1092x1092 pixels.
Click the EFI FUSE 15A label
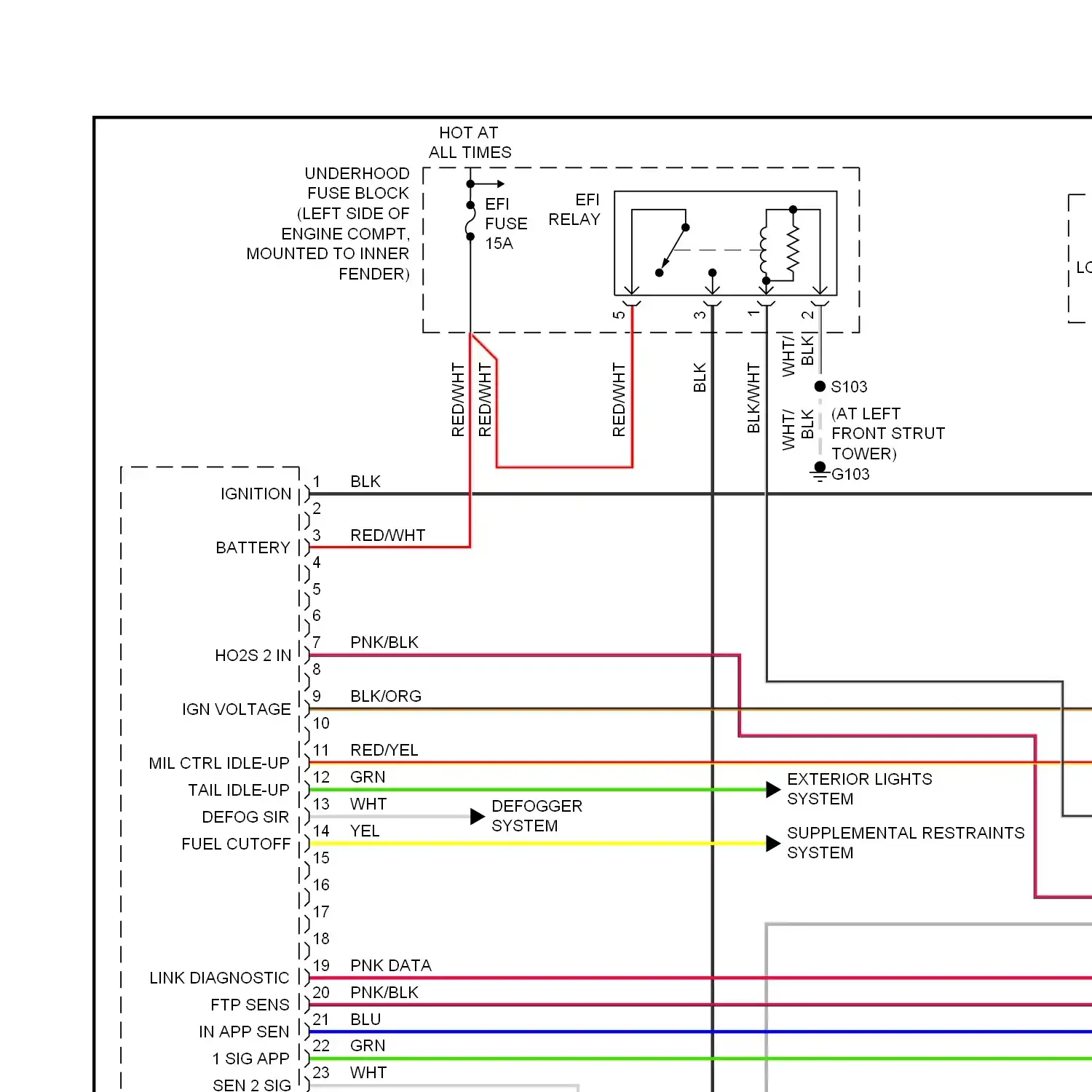505,223
